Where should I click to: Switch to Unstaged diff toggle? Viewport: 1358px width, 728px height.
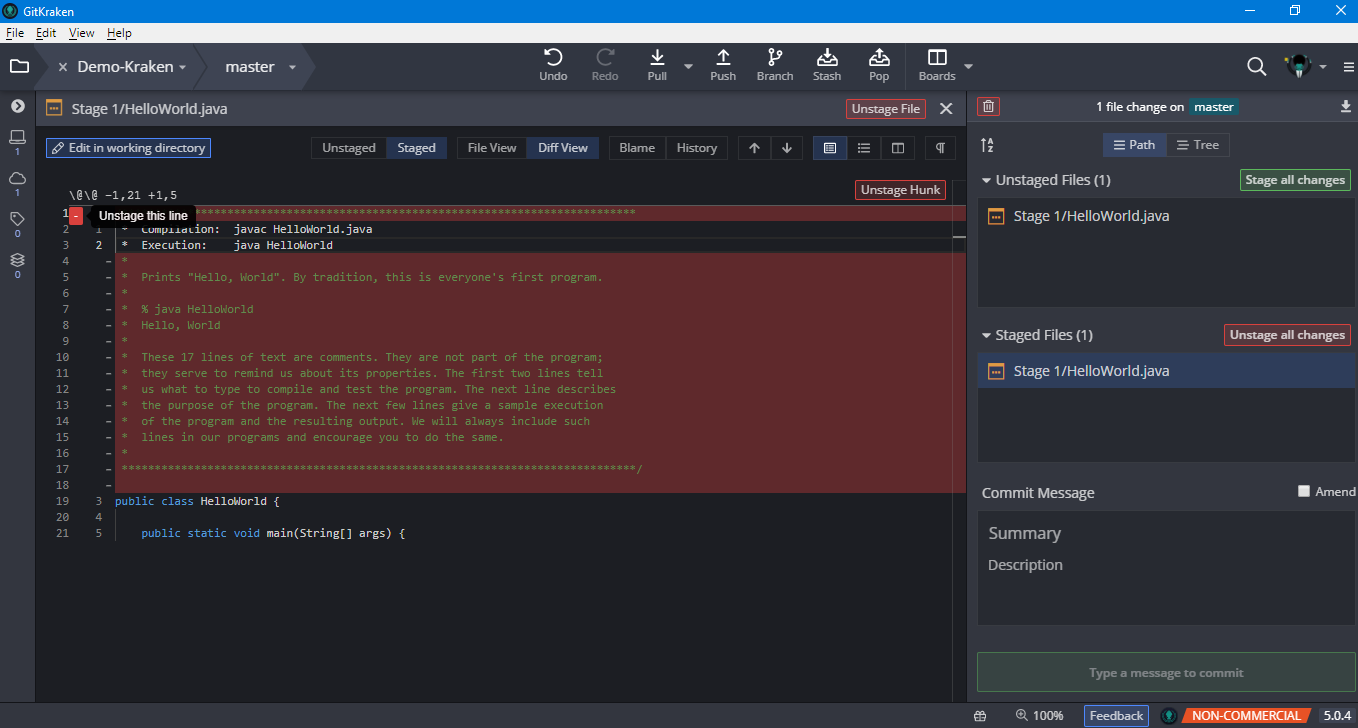pos(349,148)
